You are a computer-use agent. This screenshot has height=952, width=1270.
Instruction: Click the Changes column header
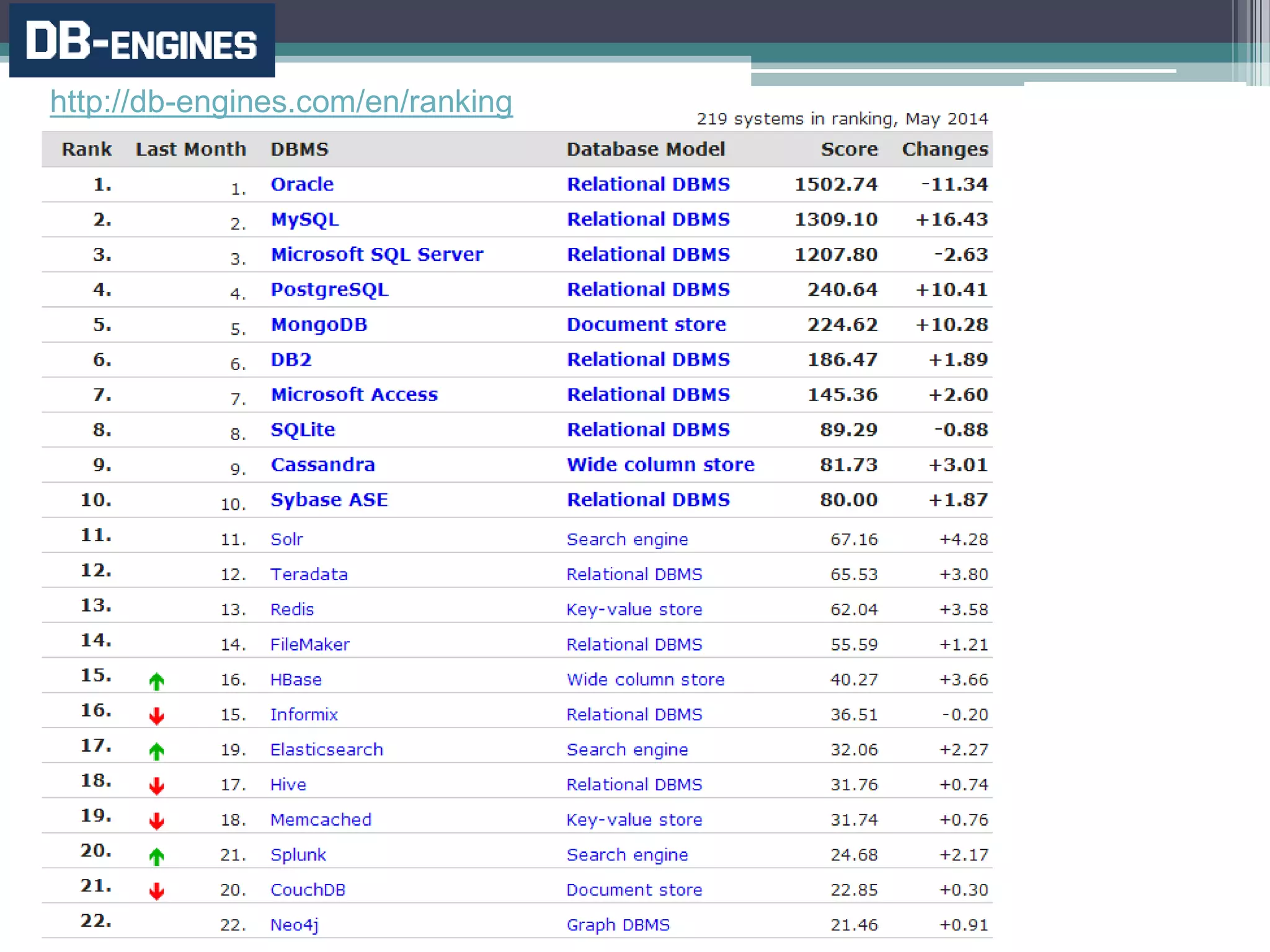pyautogui.click(x=945, y=150)
